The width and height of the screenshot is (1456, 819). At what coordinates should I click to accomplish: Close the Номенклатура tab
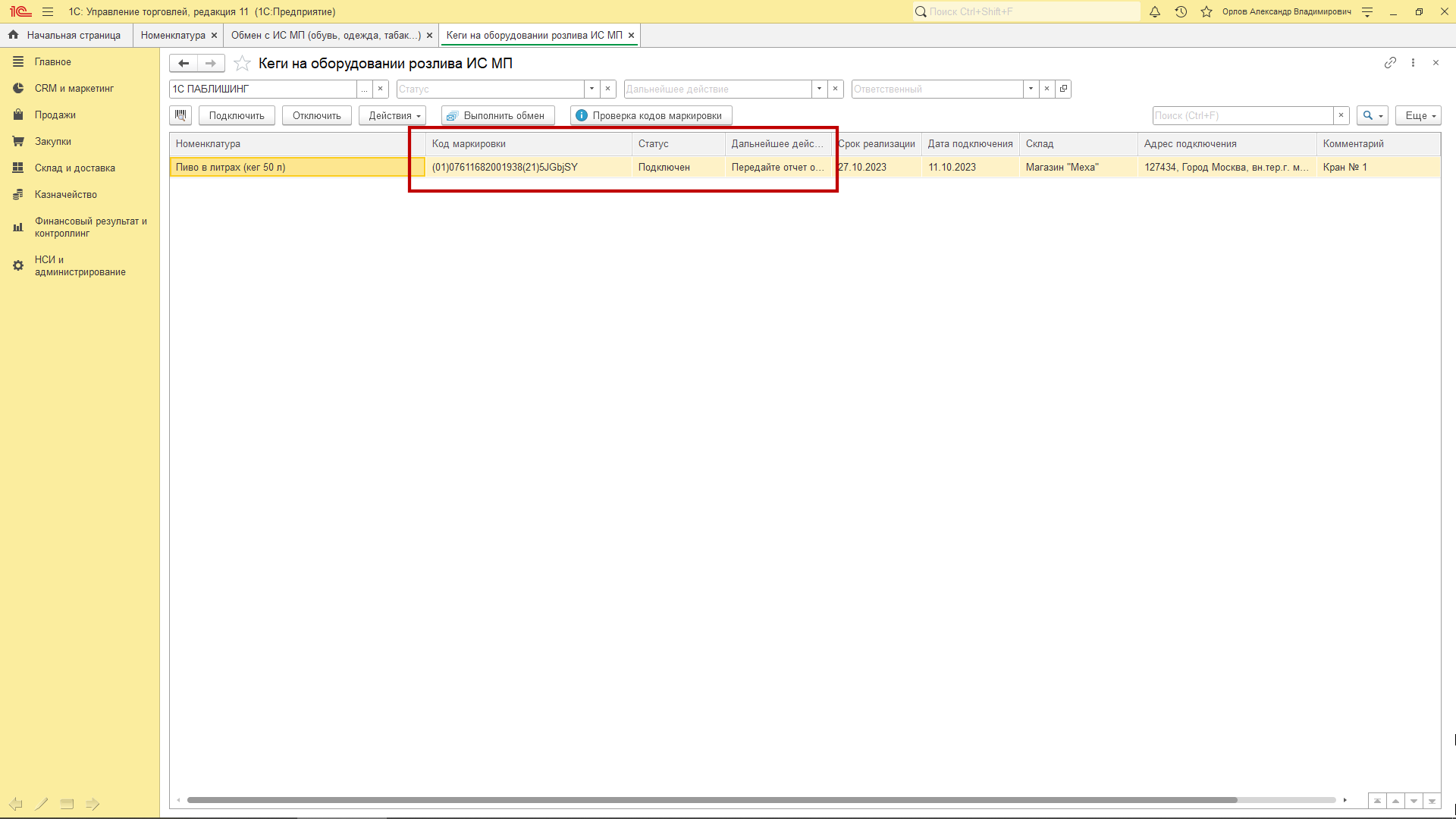click(x=214, y=35)
